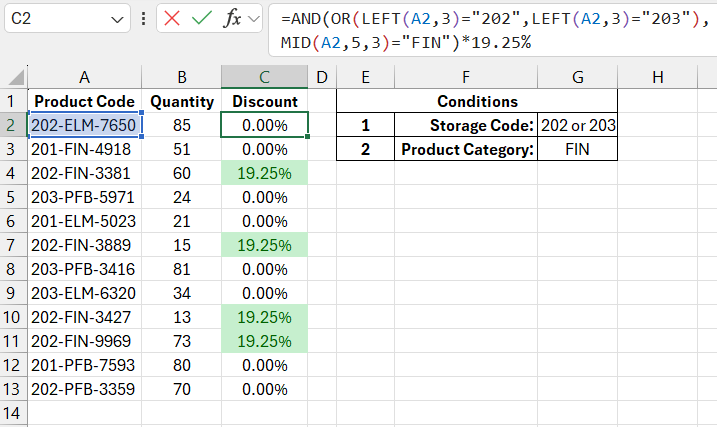Select cell containing 203-ELM-6320
This screenshot has width=717, height=427.
(85, 293)
